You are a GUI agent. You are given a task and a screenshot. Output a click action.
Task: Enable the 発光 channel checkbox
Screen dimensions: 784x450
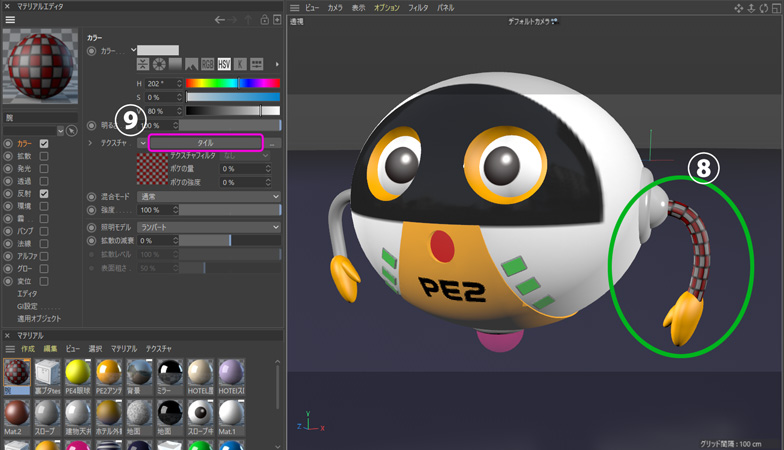click(x=44, y=169)
